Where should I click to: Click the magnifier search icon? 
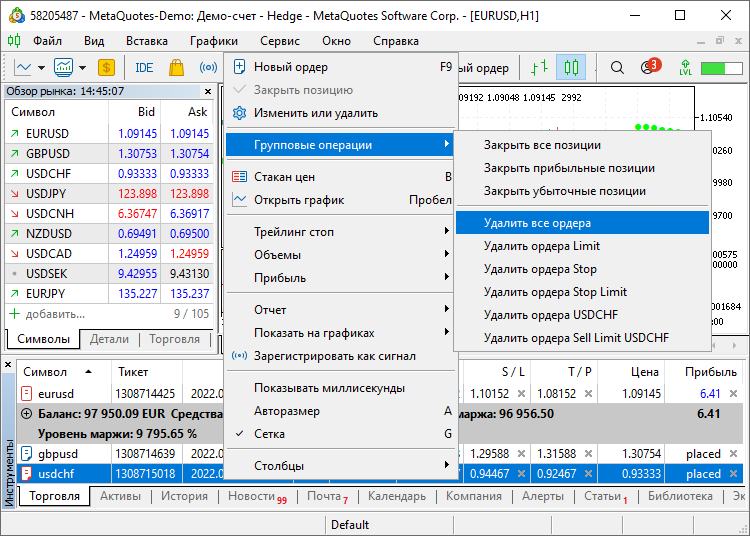point(617,68)
